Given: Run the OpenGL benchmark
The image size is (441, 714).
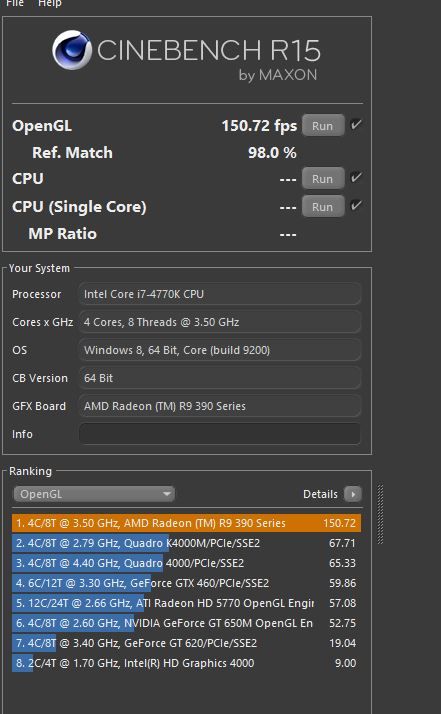Looking at the screenshot, I should [323, 126].
